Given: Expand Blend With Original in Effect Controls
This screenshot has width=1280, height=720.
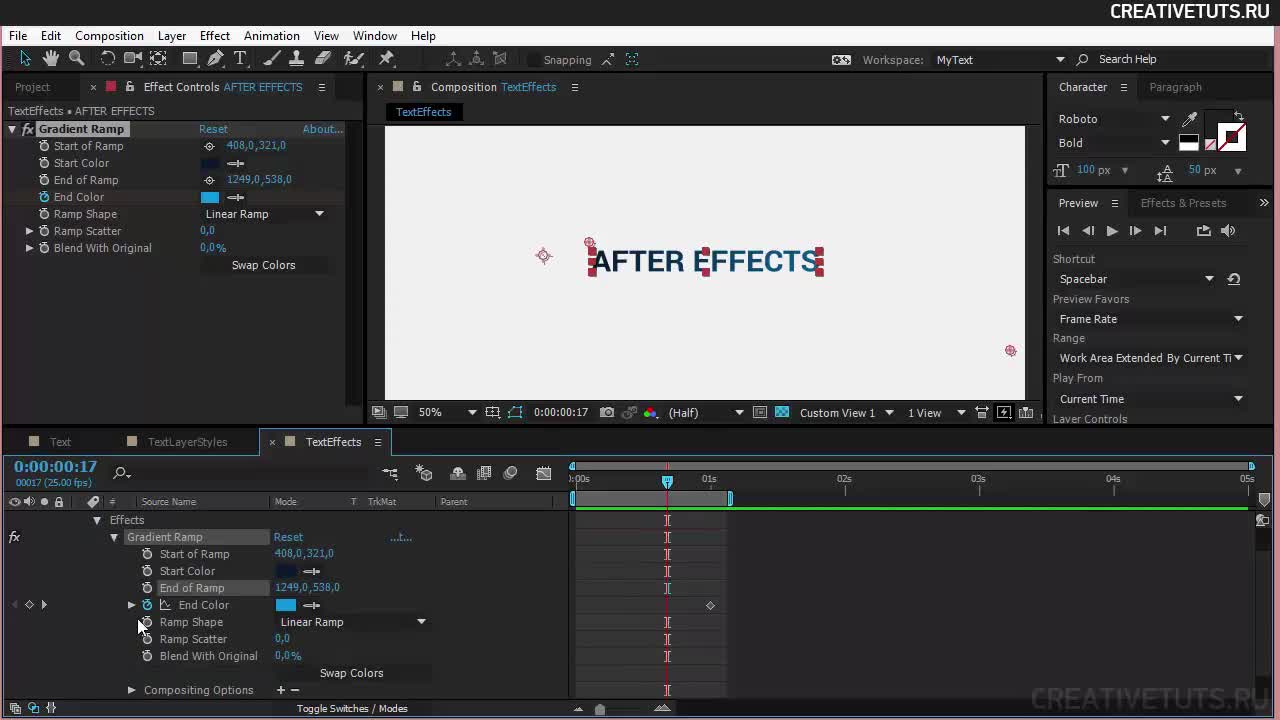Looking at the screenshot, I should tap(29, 248).
